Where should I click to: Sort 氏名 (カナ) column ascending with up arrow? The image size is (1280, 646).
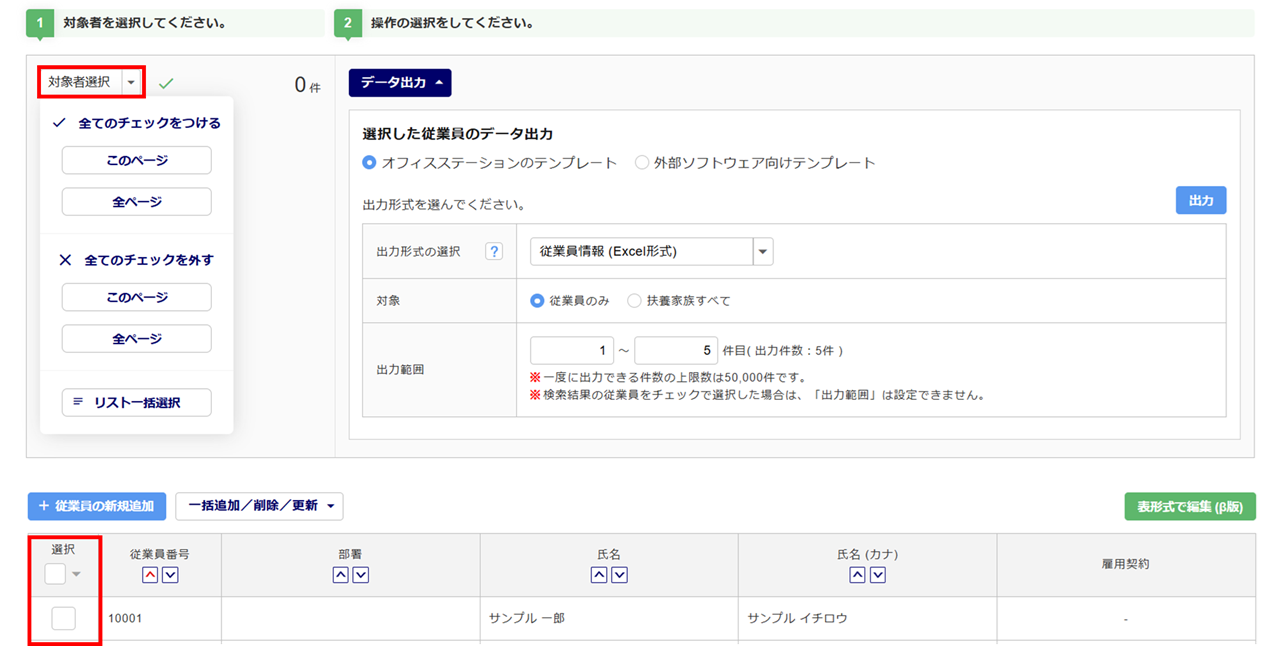point(857,575)
